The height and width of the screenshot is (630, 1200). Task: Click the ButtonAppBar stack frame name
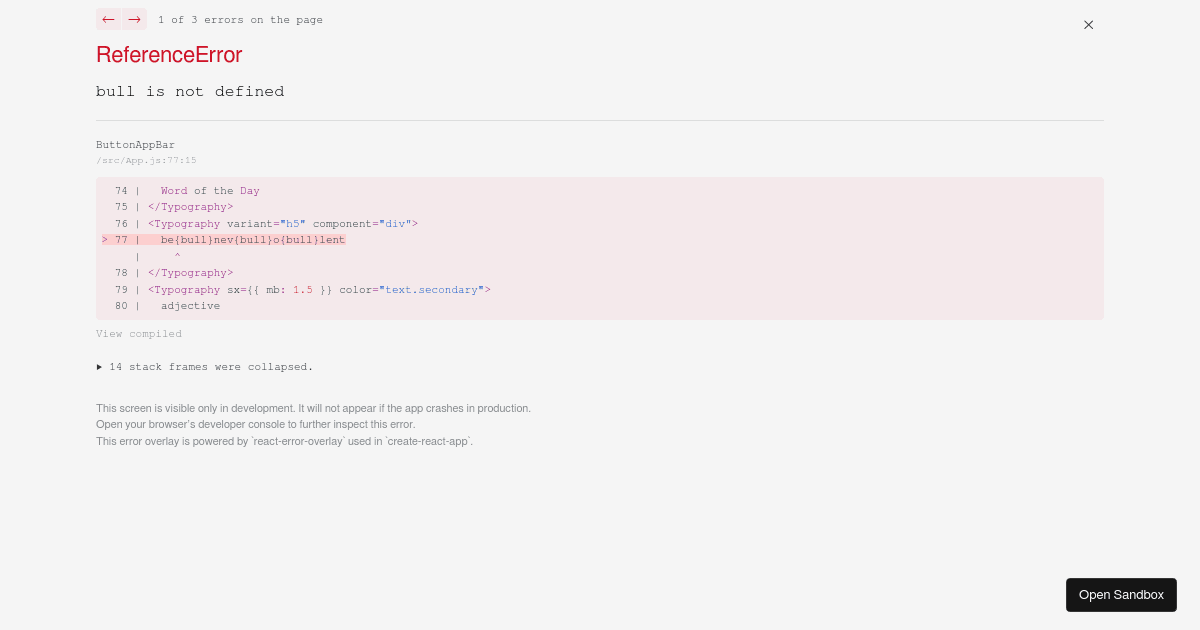[x=135, y=144]
